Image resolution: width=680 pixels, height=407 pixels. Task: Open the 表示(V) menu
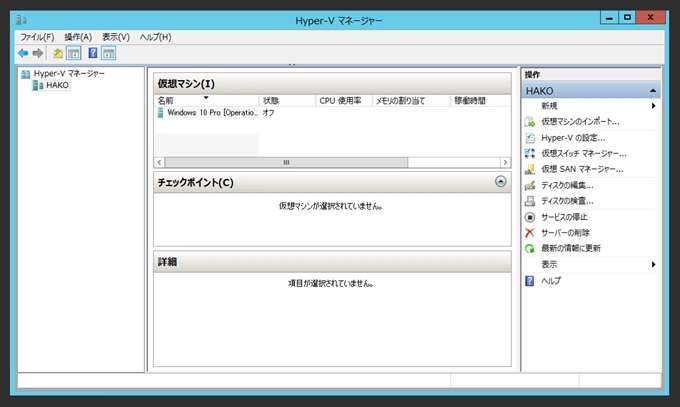pos(116,37)
